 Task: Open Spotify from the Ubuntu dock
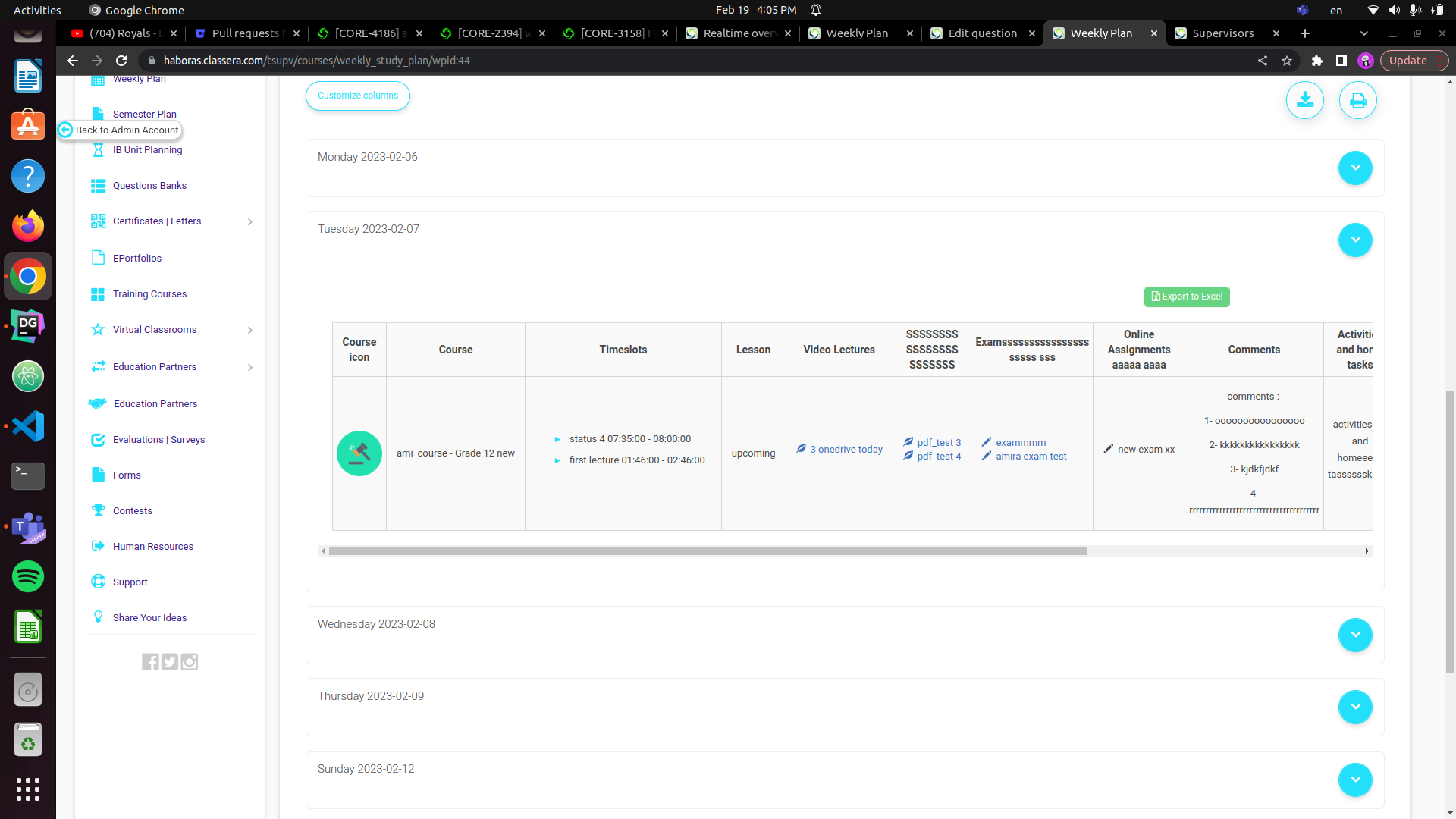click(28, 576)
